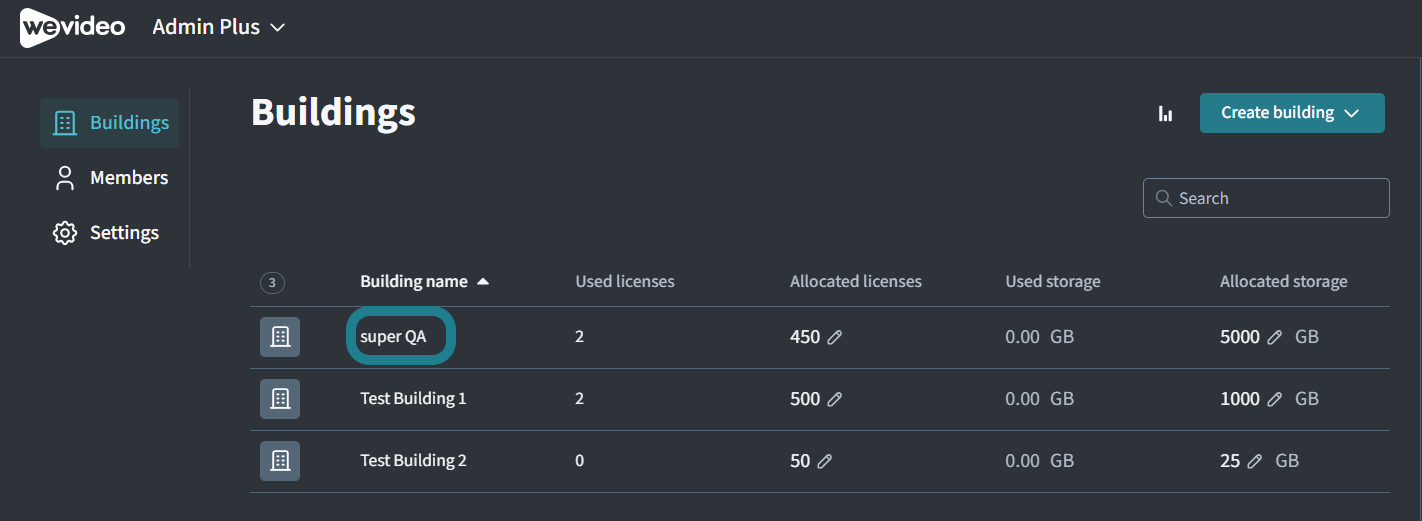Viewport: 1422px width, 521px height.
Task: Open the Admin Plus dropdown
Action: click(x=219, y=27)
